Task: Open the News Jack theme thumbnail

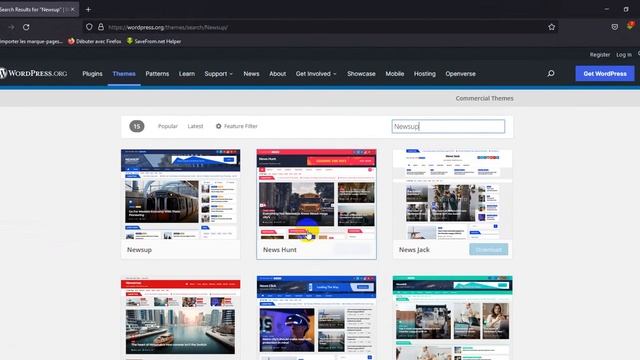Action: click(452, 194)
